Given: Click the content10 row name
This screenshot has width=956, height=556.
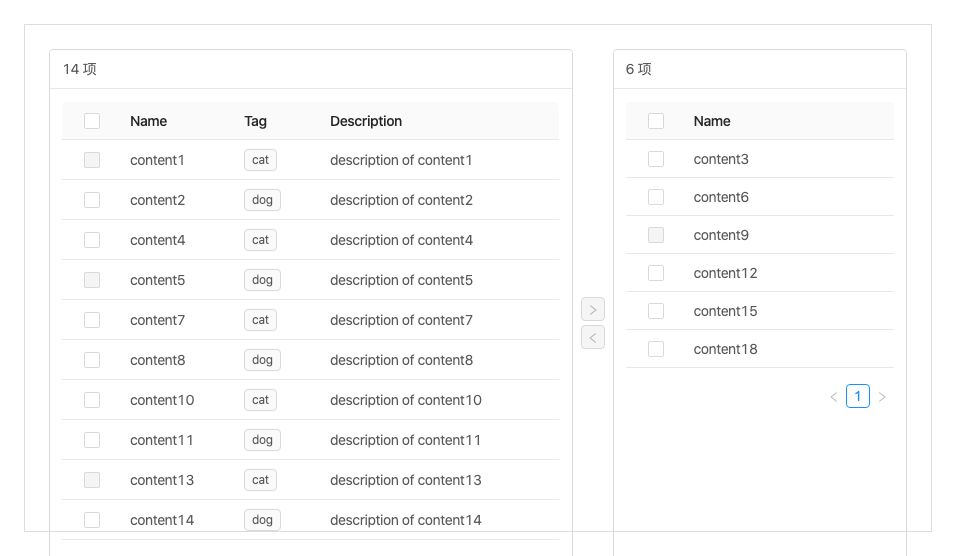Looking at the screenshot, I should (x=162, y=400).
